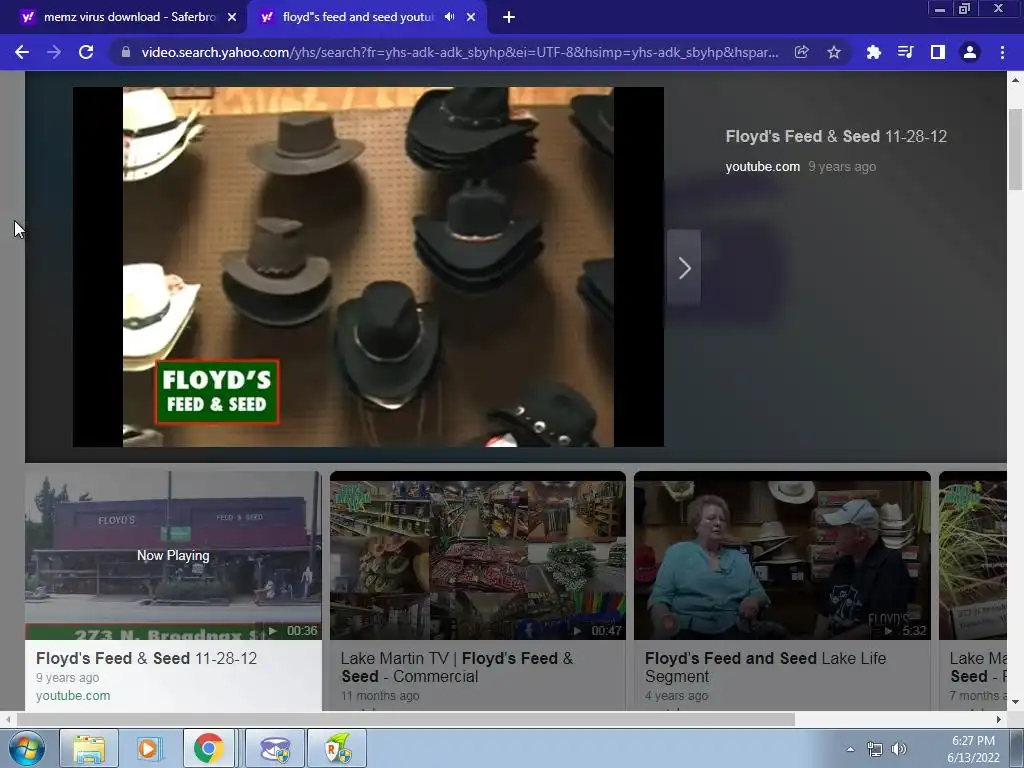Viewport: 1024px width, 768px height.
Task: Click the vertical scrollbar down arrow
Action: click(x=1015, y=702)
